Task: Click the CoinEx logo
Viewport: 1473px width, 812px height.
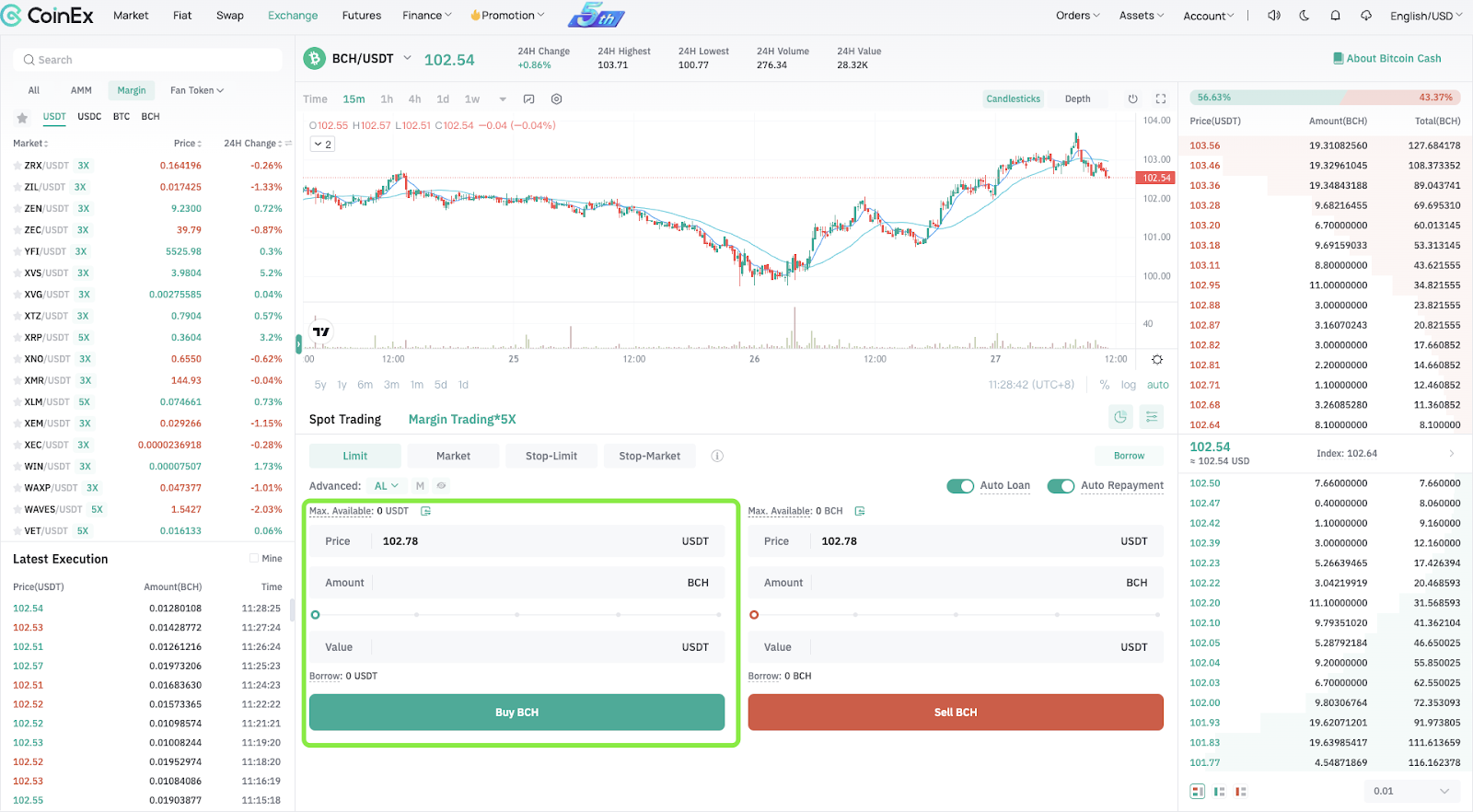Action: pos(48,16)
